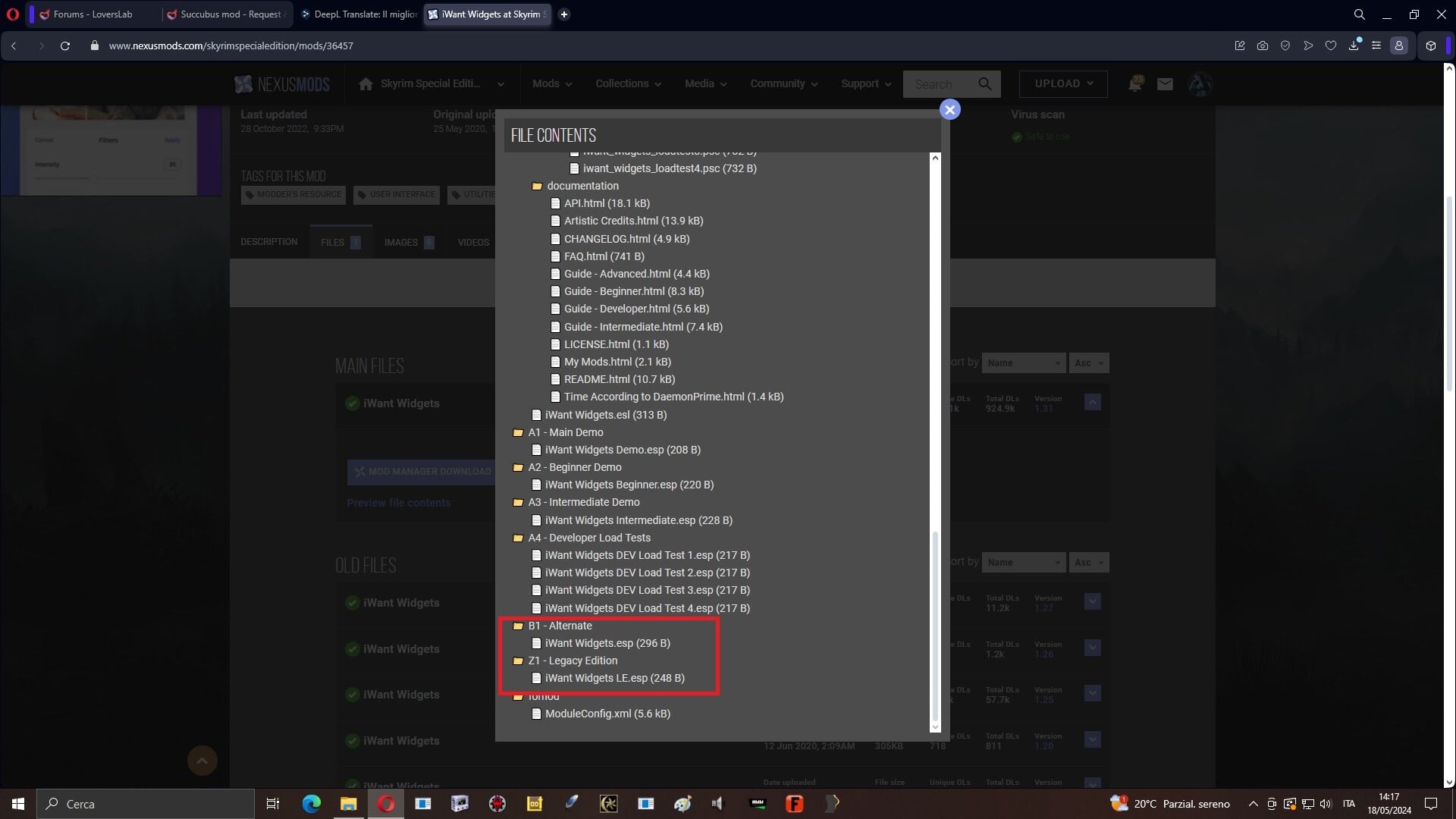Select the CHANGELOG.html file entry
Image resolution: width=1456 pixels, height=819 pixels.
click(x=620, y=239)
